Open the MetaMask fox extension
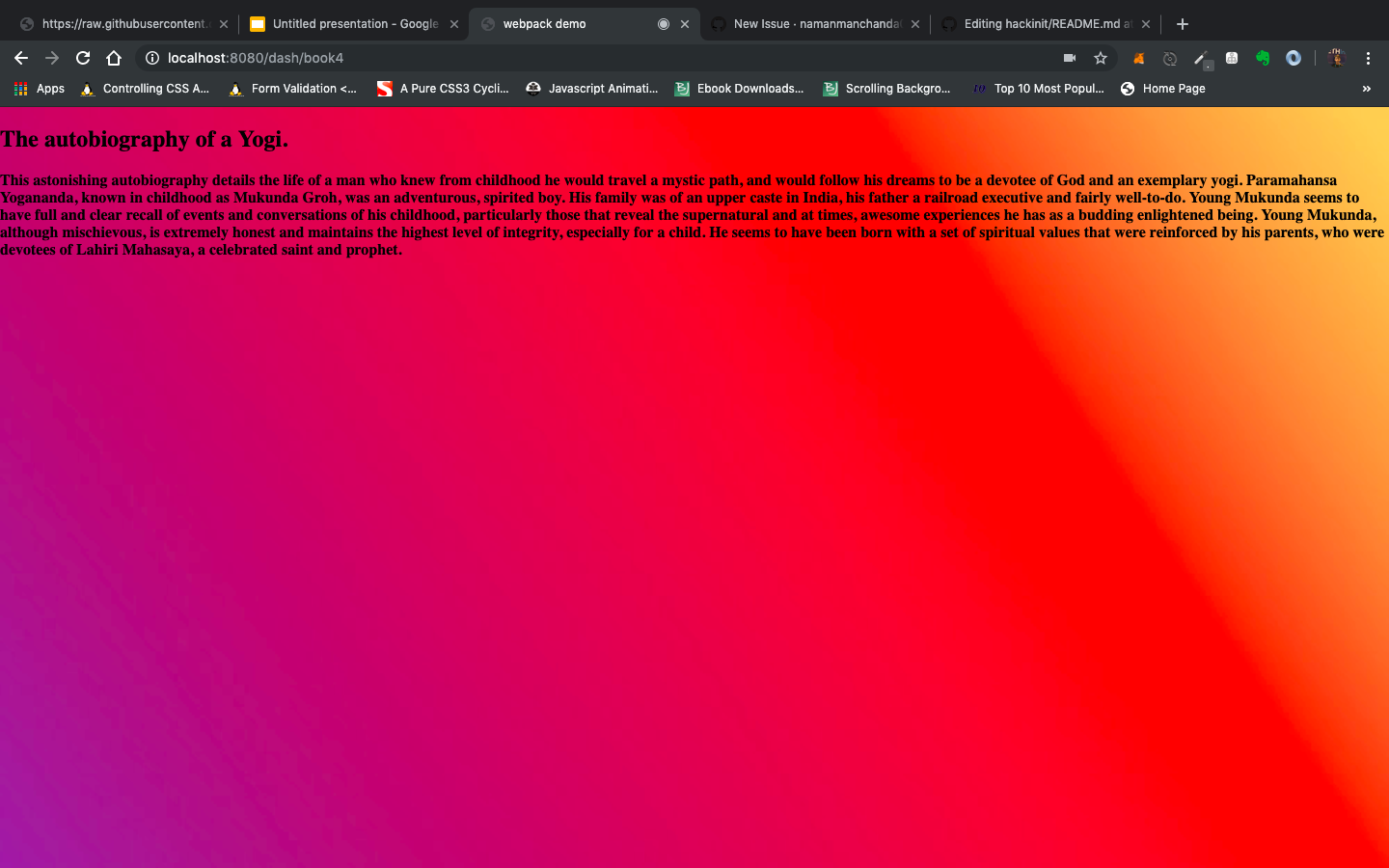This screenshot has height=868, width=1389. pos(1139,58)
